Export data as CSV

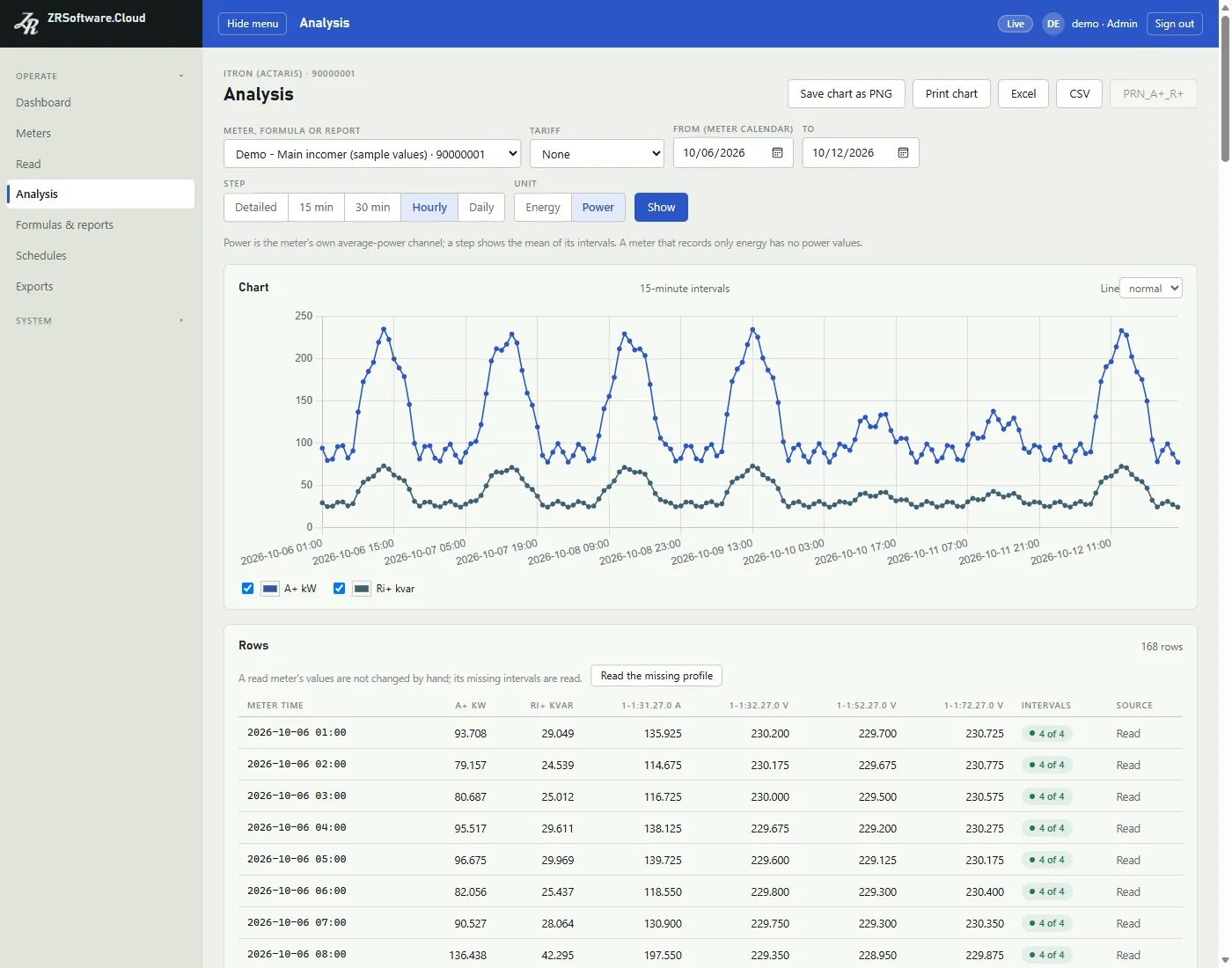coord(1080,94)
